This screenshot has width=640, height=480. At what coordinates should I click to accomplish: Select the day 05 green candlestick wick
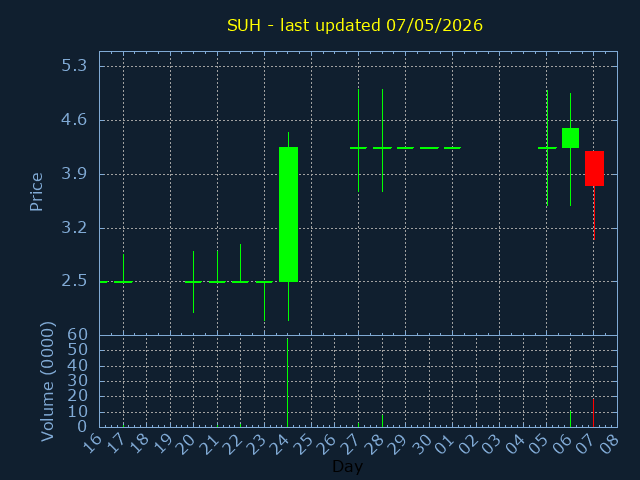point(547,148)
